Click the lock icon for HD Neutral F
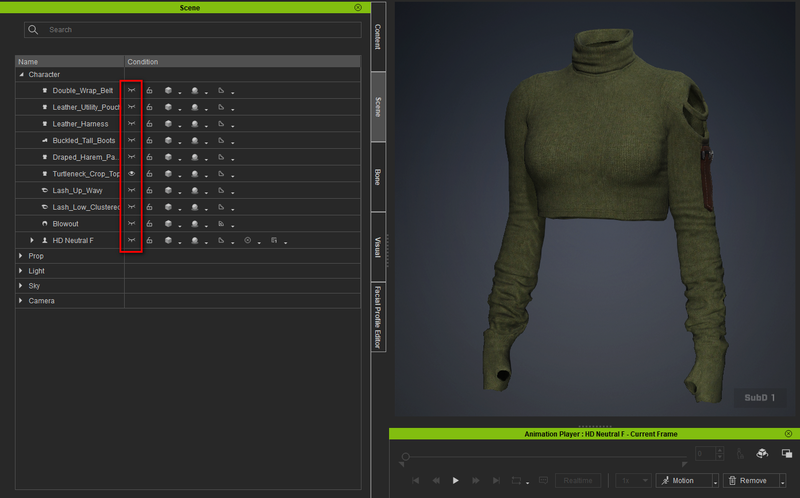800x498 pixels. [x=149, y=240]
